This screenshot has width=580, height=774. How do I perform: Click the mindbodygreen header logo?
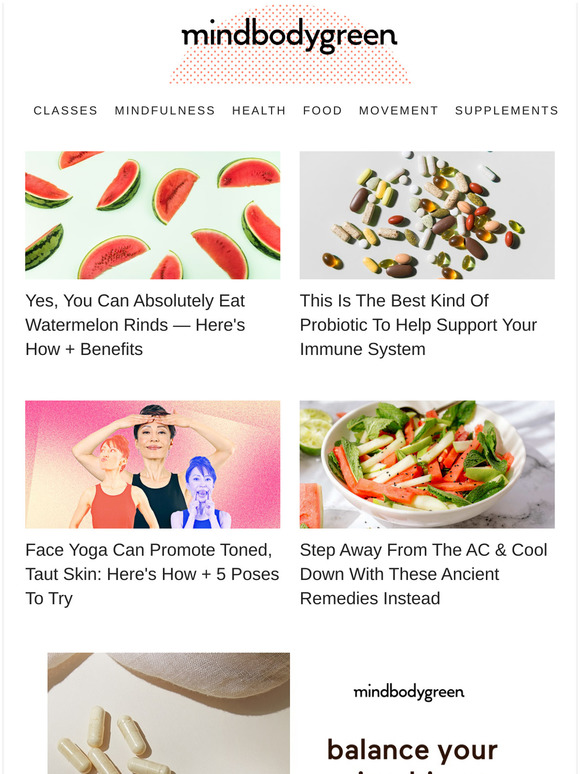click(x=289, y=35)
